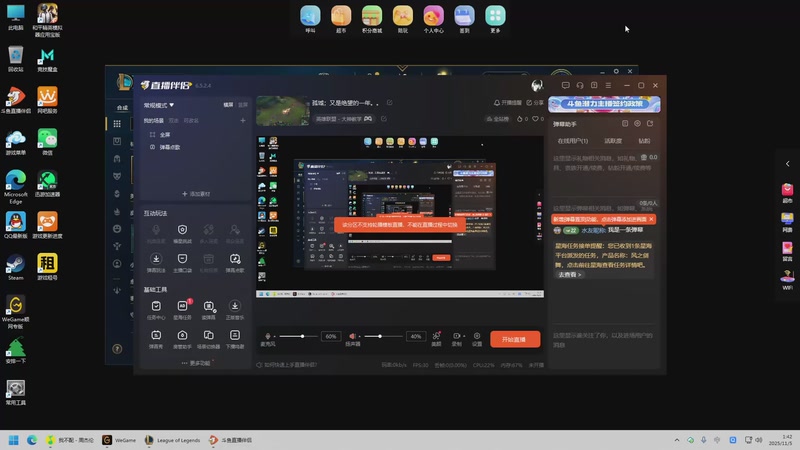800x450 pixels.
Task: Switch to 竖屏 portrait mode
Action: [x=243, y=105]
